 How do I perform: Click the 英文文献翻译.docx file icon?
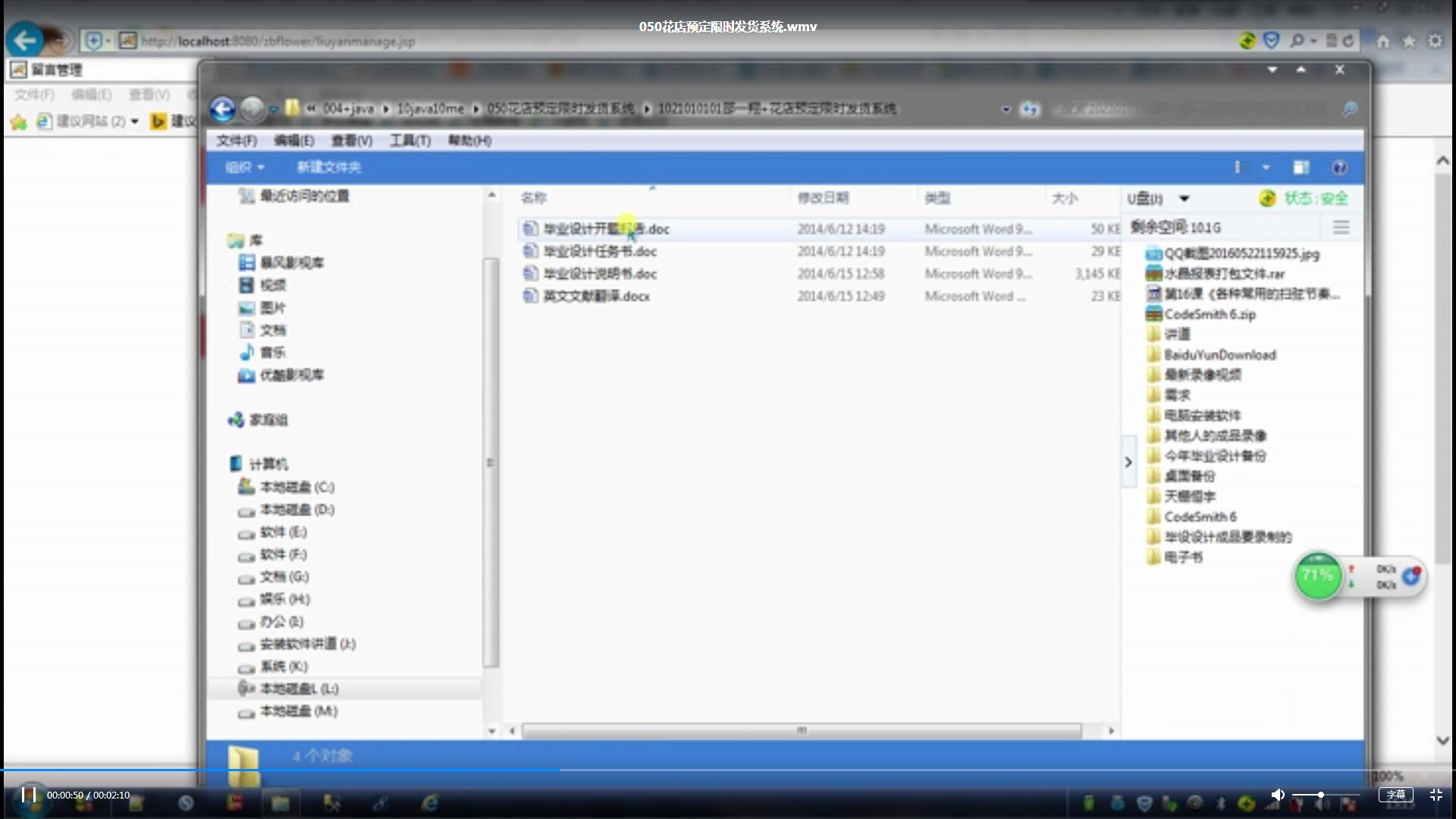click(531, 296)
